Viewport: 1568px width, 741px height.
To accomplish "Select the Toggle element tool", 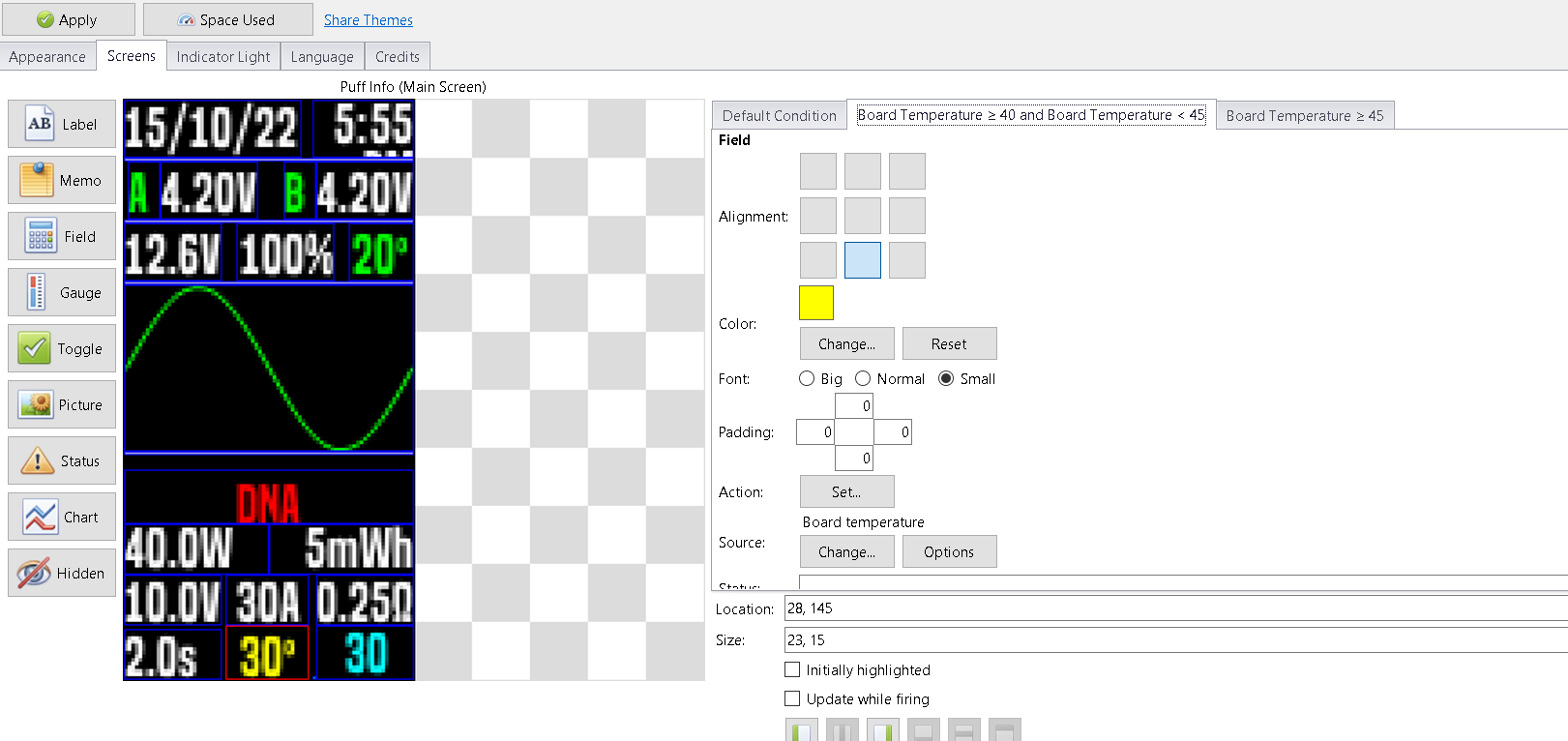I will [62, 349].
